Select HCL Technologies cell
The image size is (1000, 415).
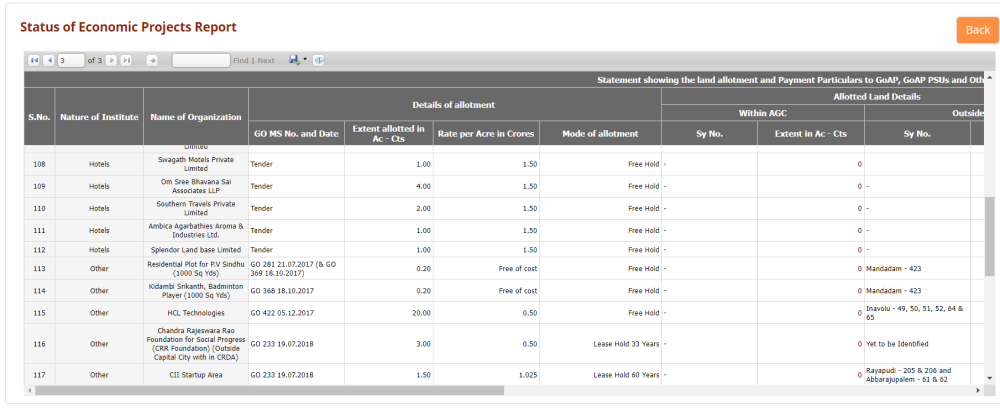[196, 313]
